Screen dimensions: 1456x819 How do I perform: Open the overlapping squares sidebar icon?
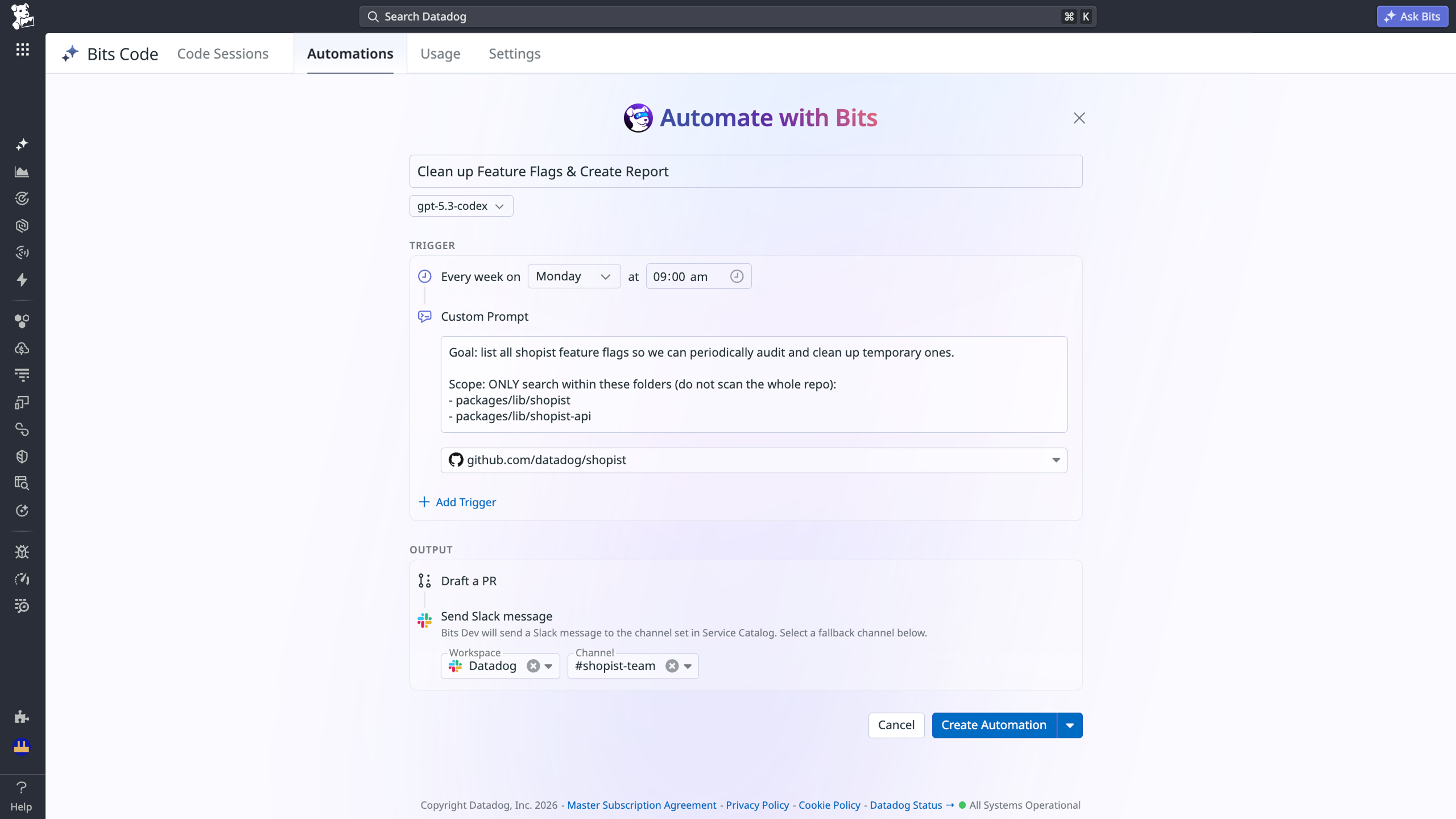(22, 403)
